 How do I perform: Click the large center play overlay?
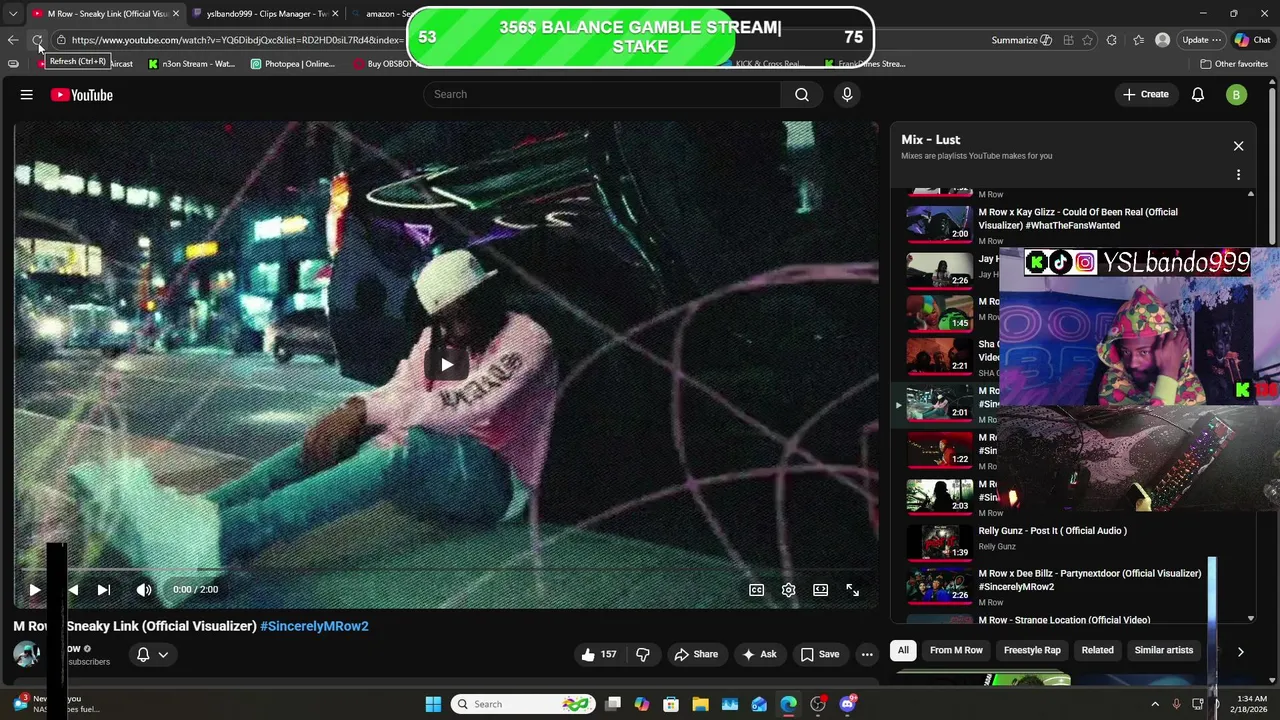pos(446,365)
